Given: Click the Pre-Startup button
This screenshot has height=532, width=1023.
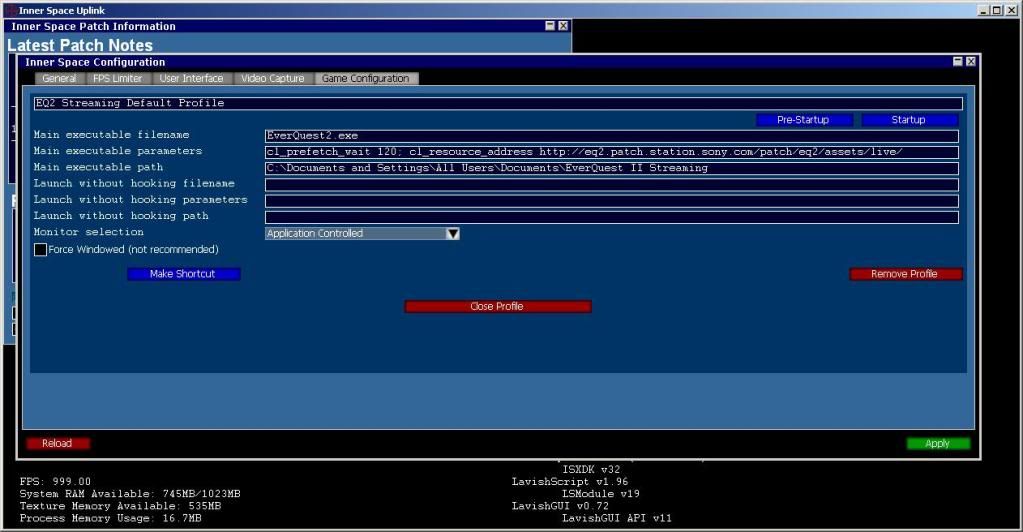Looking at the screenshot, I should pos(805,120).
